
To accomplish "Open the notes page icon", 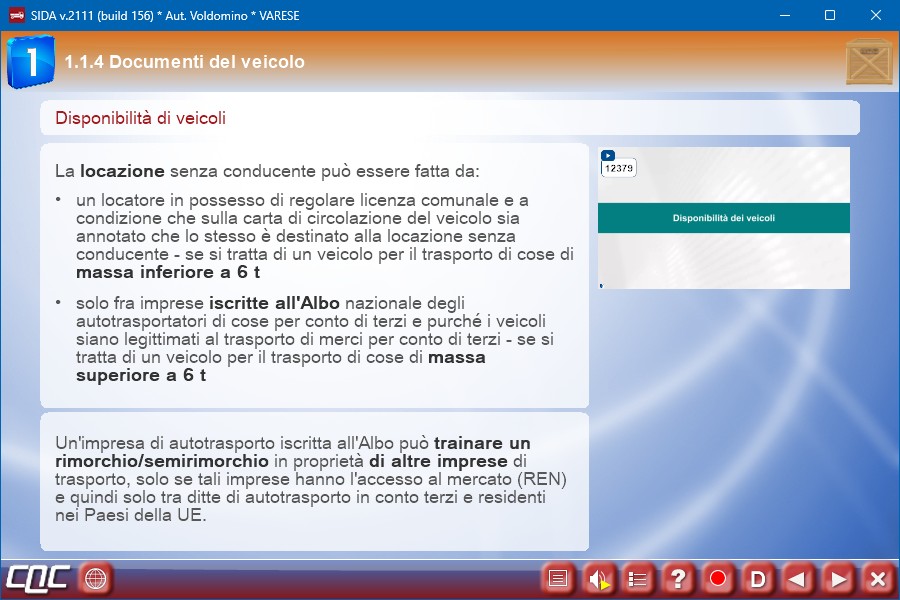I will coord(558,578).
